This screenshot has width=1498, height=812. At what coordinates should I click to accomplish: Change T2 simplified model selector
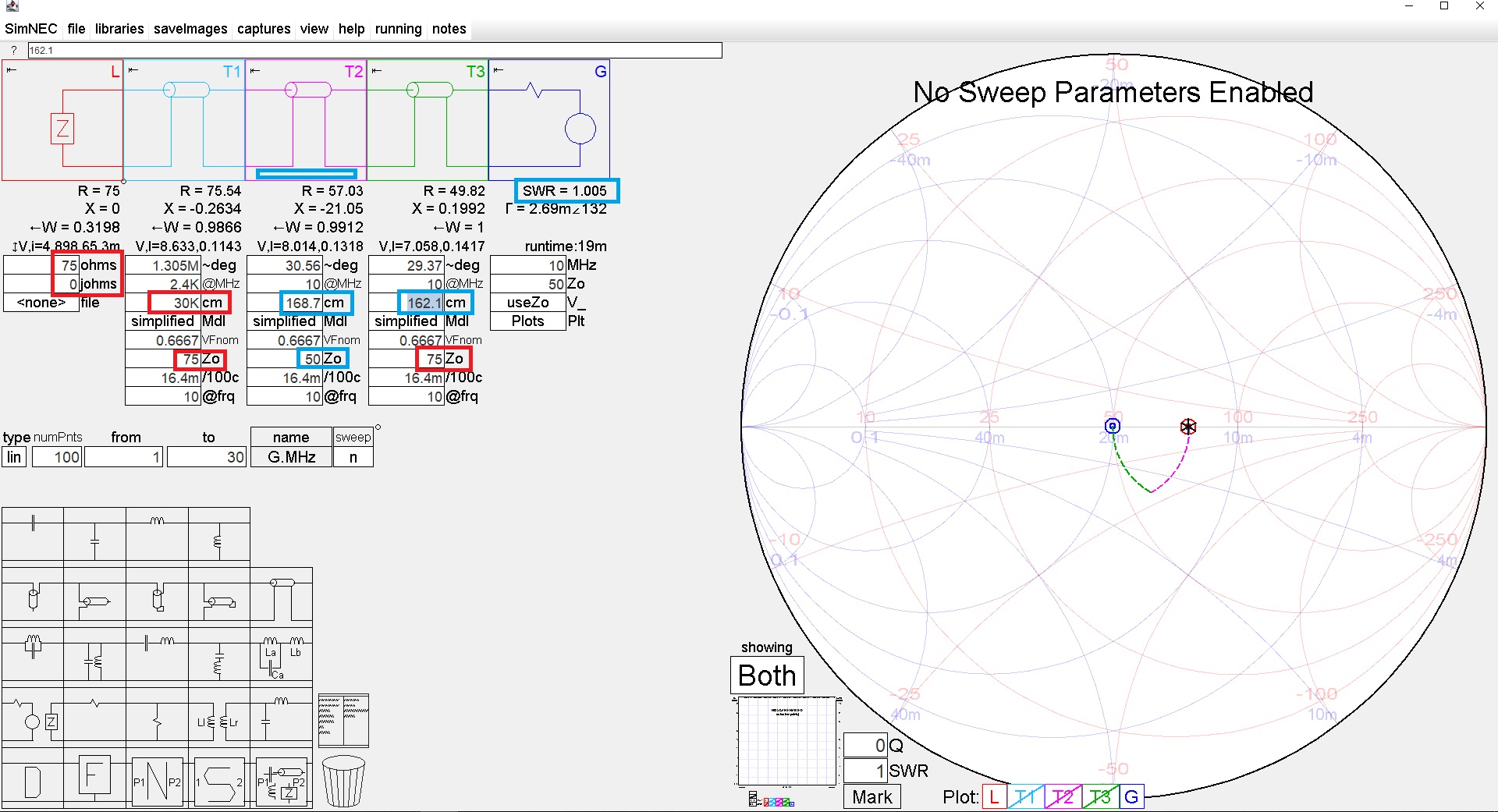pyautogui.click(x=284, y=321)
